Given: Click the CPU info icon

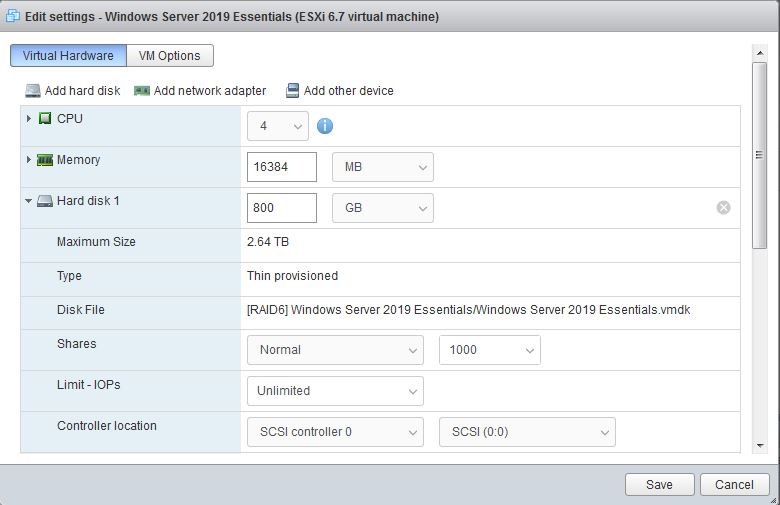Looking at the screenshot, I should click(x=325, y=126).
